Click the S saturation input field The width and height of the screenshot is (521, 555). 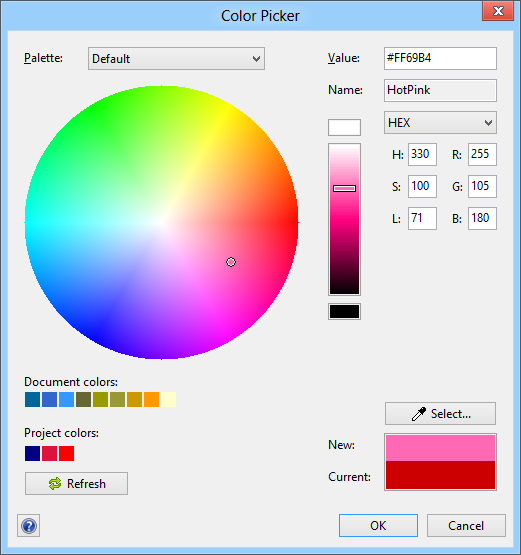(x=422, y=186)
